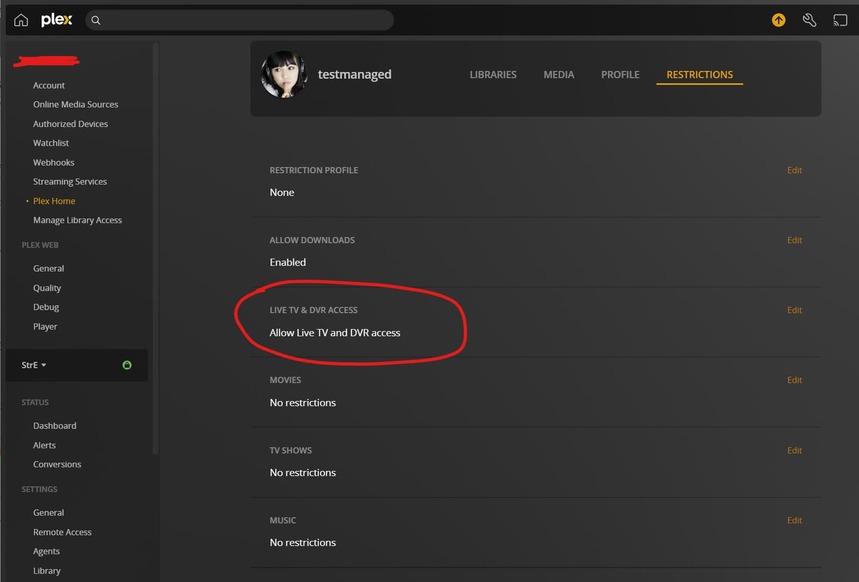Switch to the Libraries tab
The width and height of the screenshot is (859, 582).
[x=493, y=75]
